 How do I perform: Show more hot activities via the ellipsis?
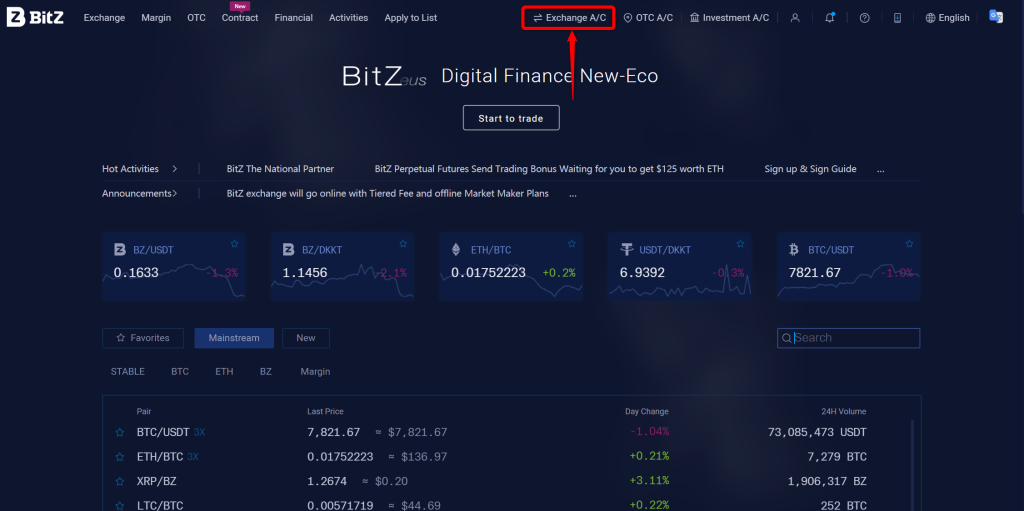click(x=880, y=170)
